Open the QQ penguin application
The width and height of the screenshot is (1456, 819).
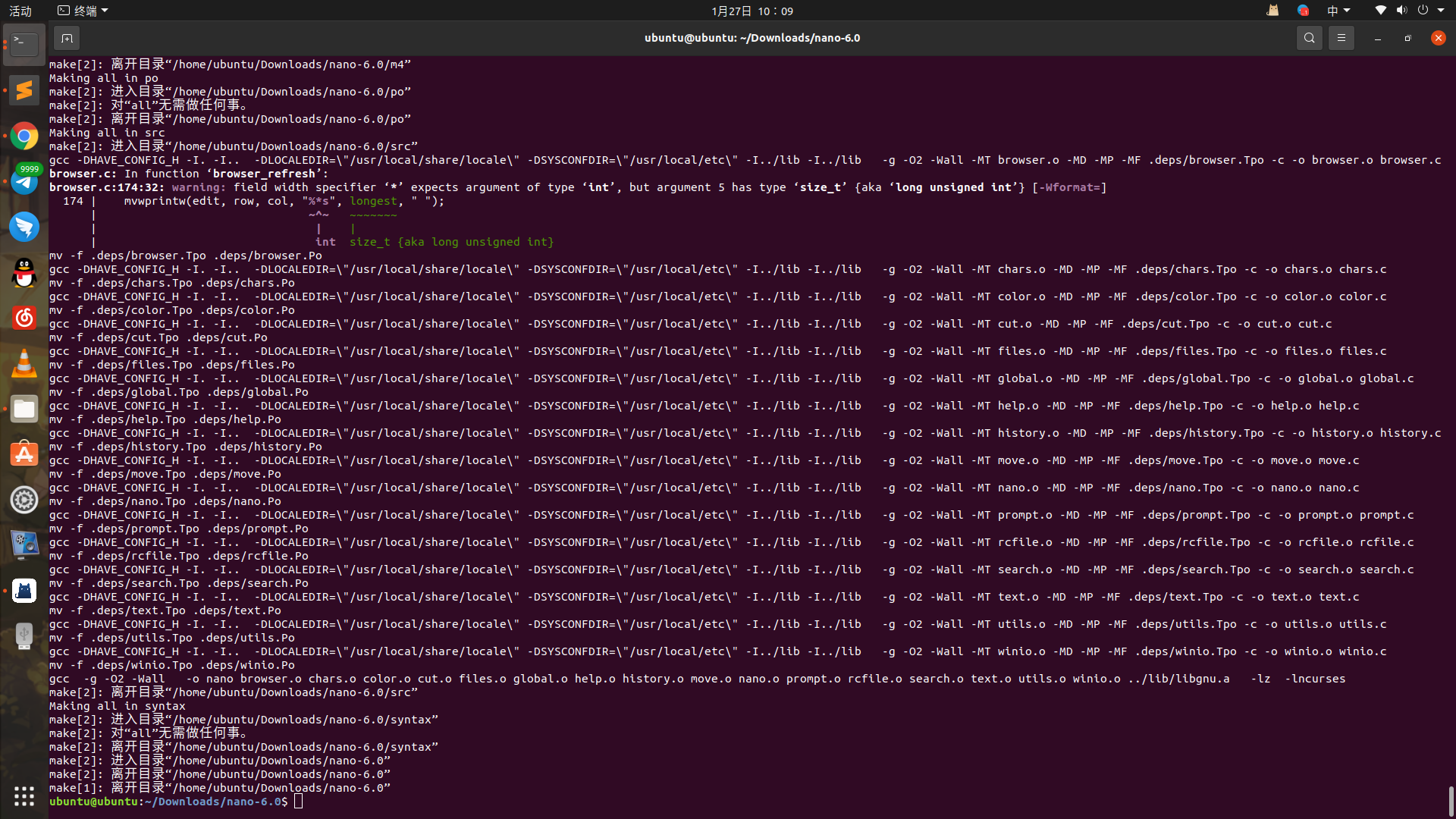(24, 272)
